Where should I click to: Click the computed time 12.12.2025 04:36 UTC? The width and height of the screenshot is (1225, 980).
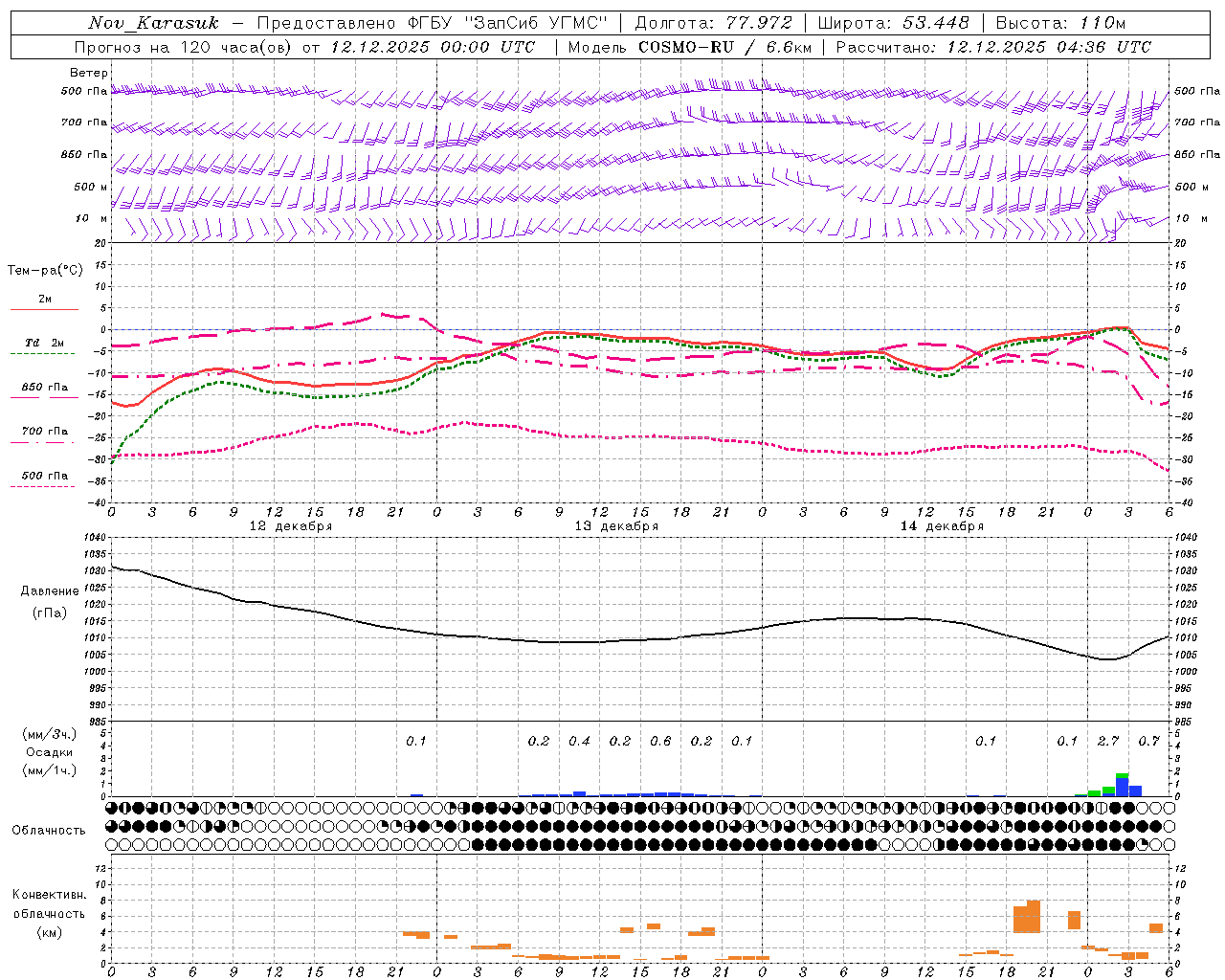[x=1049, y=47]
